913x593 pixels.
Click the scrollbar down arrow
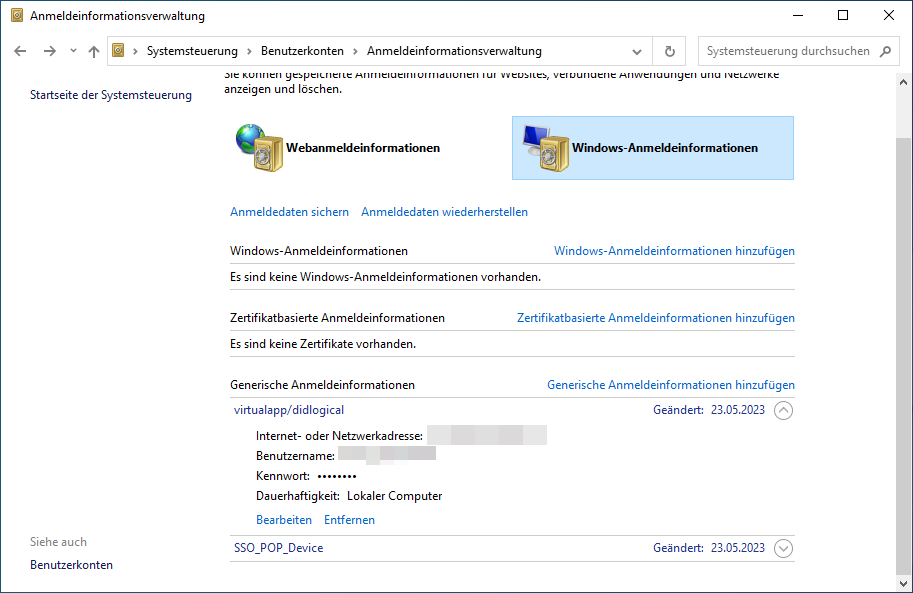point(903,583)
